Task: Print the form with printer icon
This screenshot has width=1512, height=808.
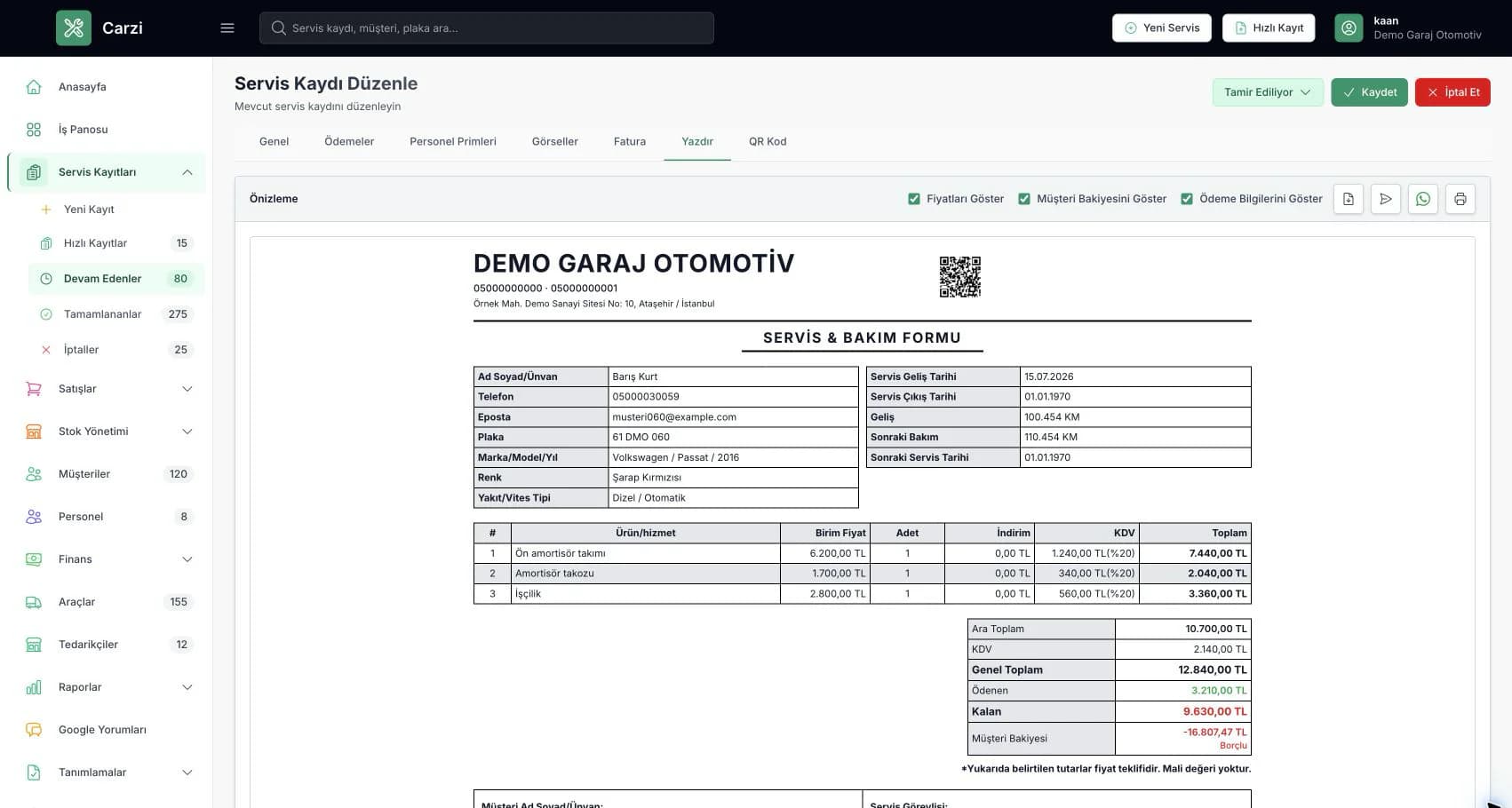Action: click(x=1460, y=199)
